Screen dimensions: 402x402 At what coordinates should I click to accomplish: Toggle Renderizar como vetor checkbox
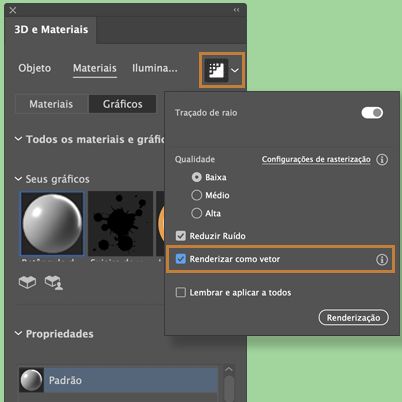tap(181, 259)
